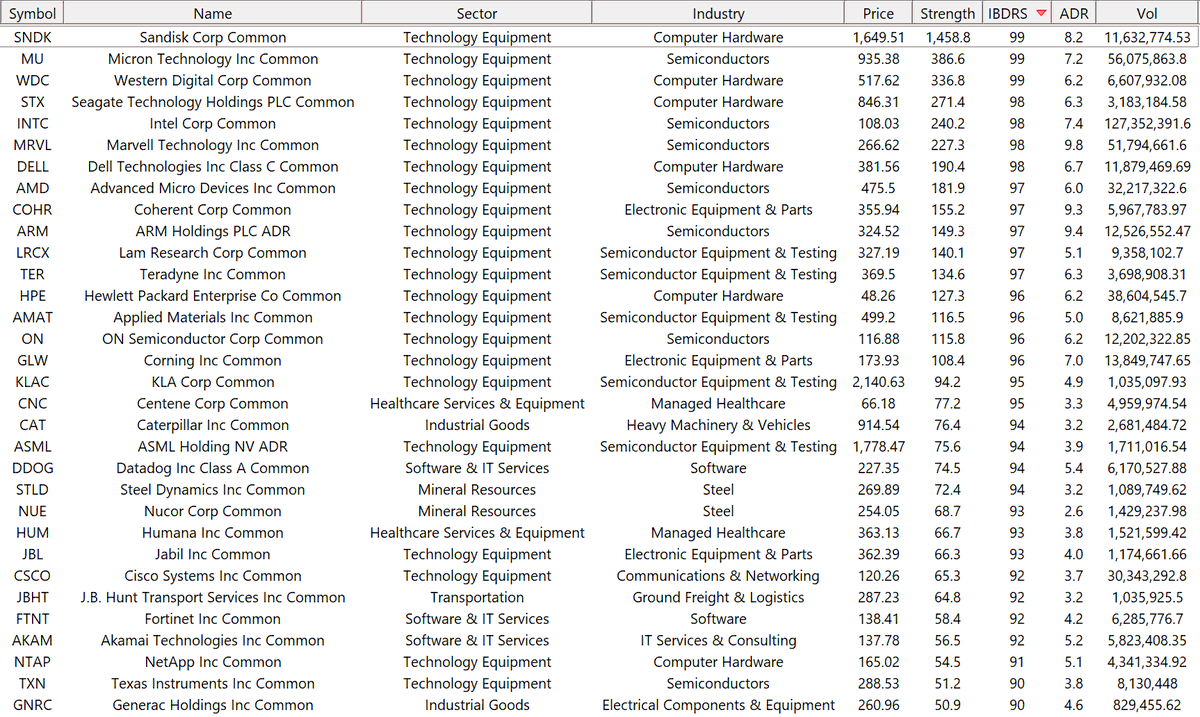Click the price 935.38 for Micron
Image resolution: width=1200 pixels, height=717 pixels.
click(879, 59)
